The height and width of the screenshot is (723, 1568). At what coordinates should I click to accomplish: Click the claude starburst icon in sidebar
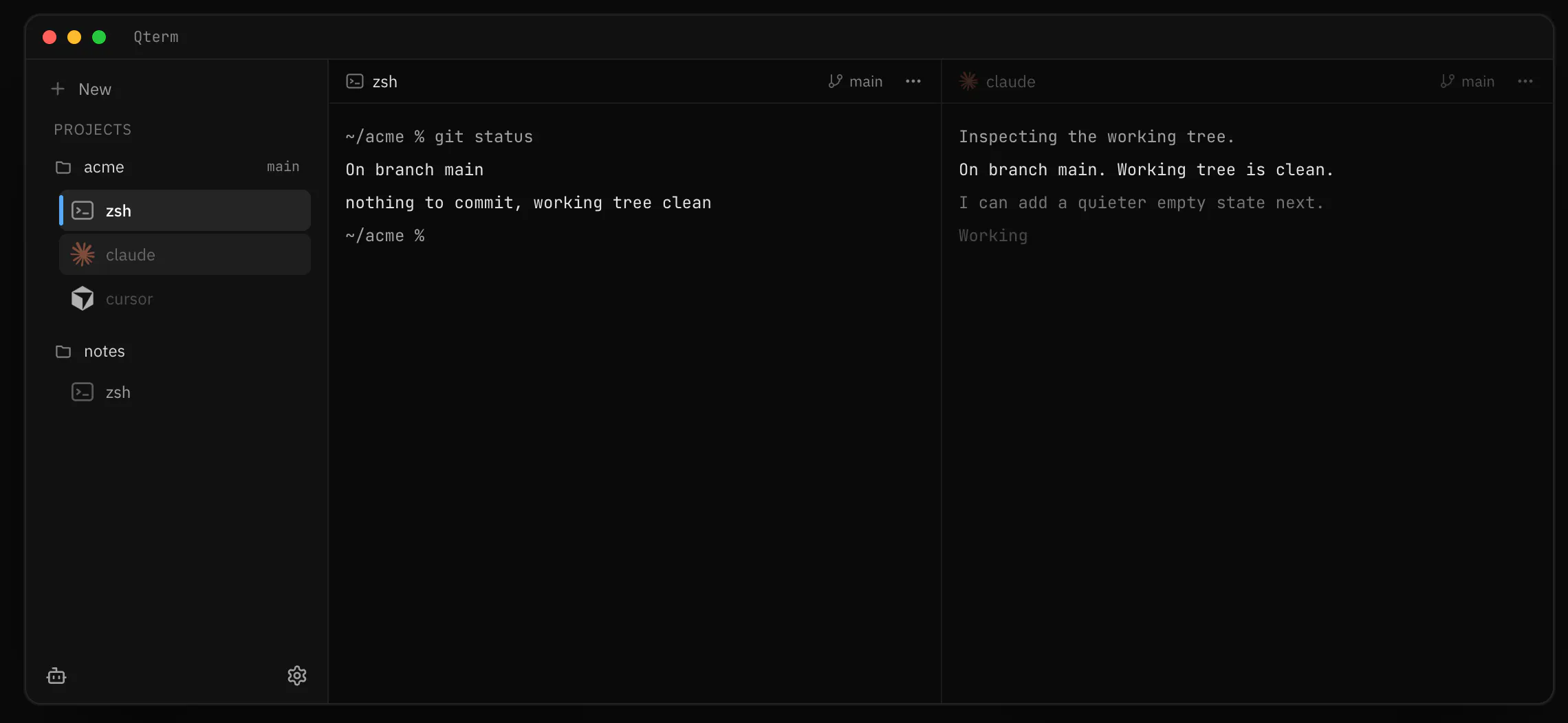83,254
